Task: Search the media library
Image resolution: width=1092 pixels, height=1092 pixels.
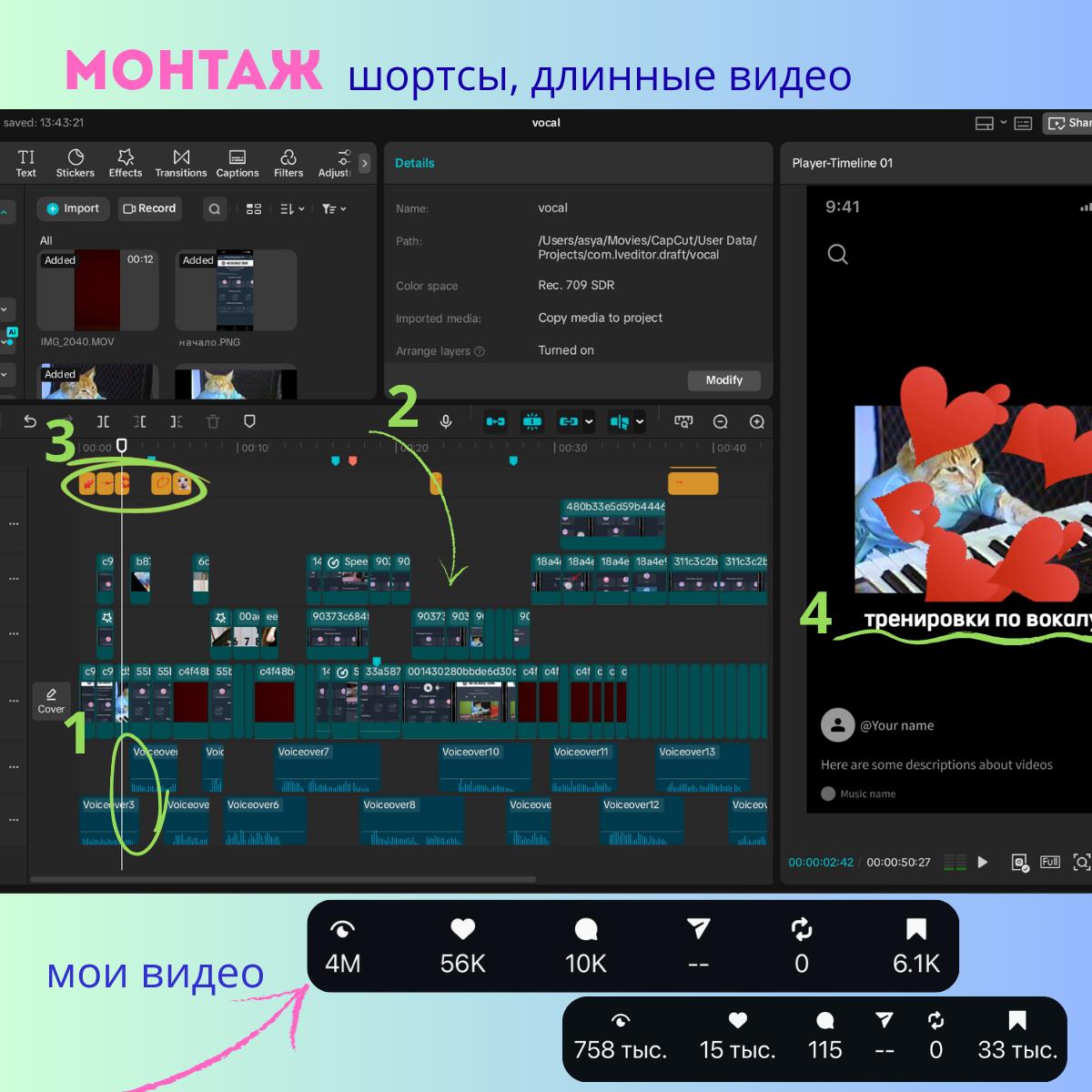Action: (x=215, y=209)
